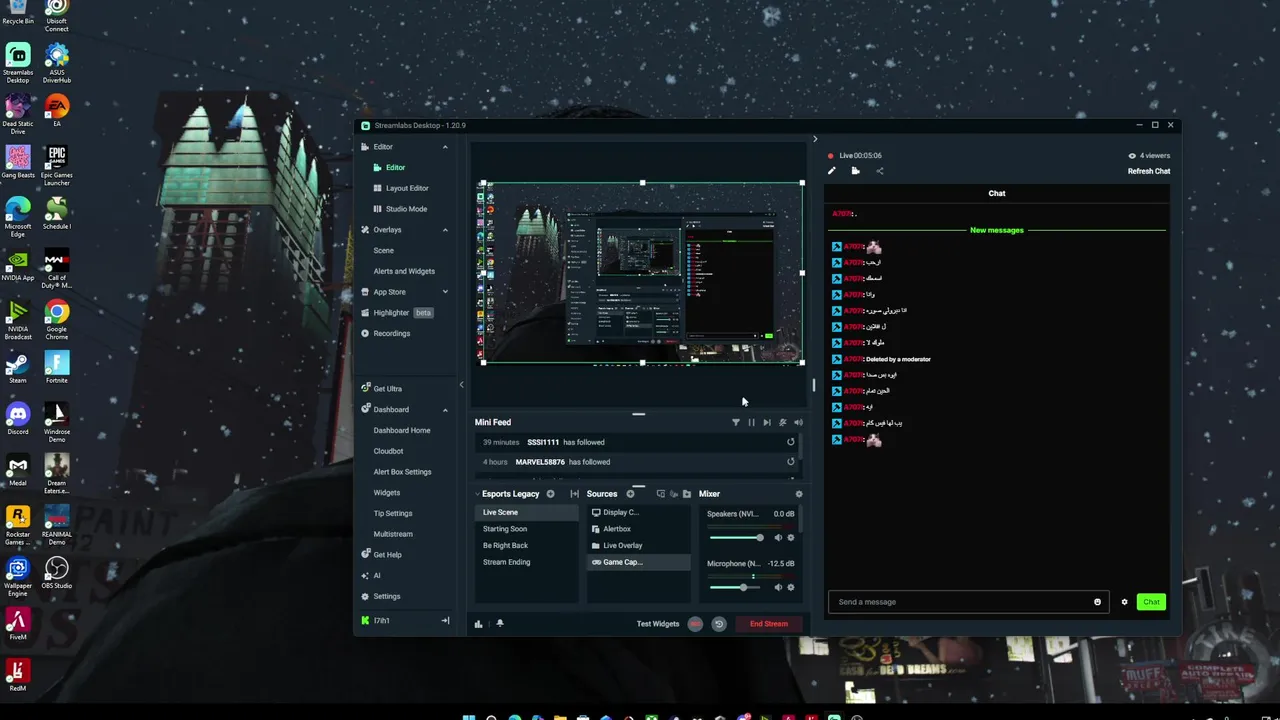Mute the Microphone audio source
The width and height of the screenshot is (1280, 720).
(x=778, y=587)
